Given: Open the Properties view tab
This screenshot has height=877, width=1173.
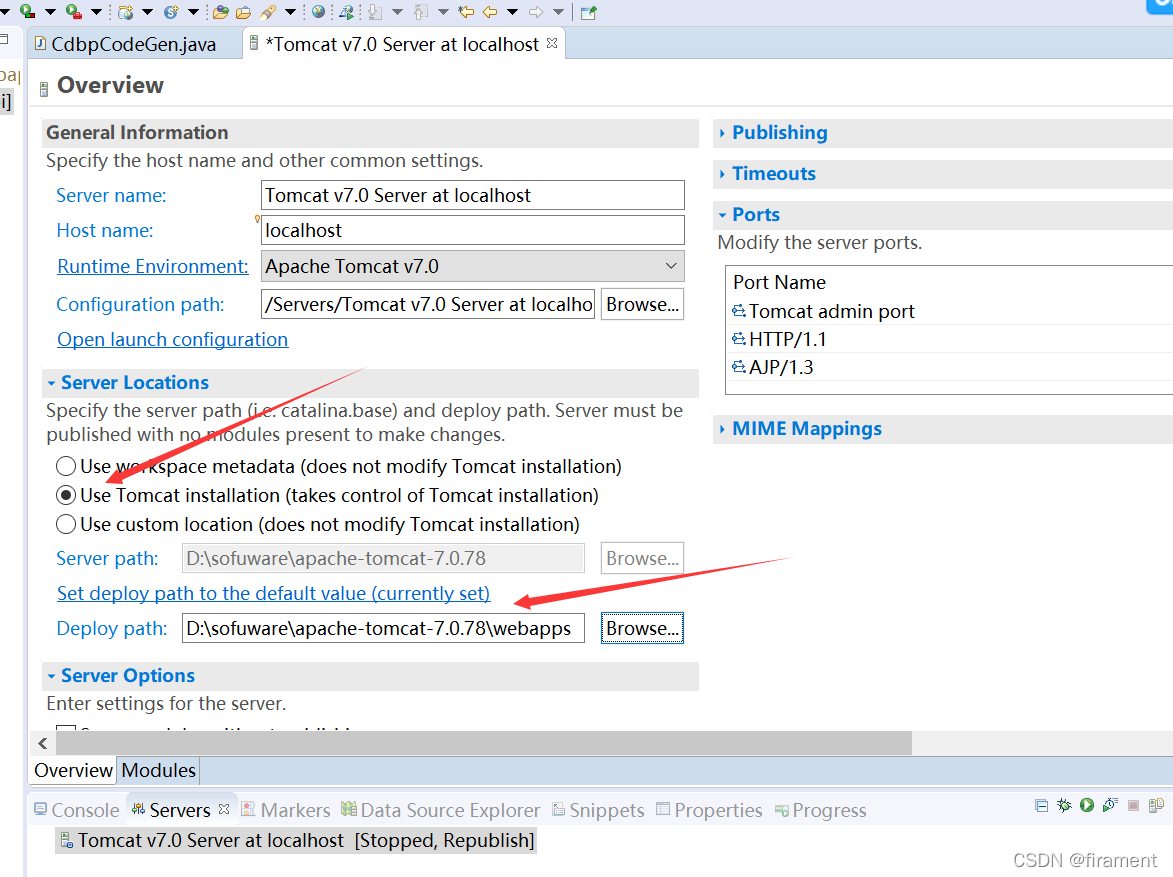Looking at the screenshot, I should [x=709, y=810].
